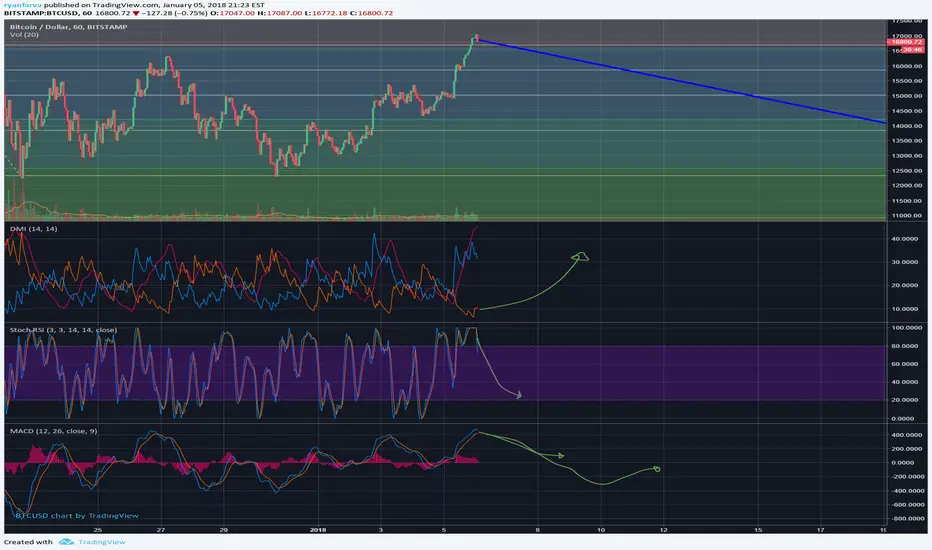Viewport: 932px width, 550px height.
Task: Click 10.0000 on the DMI scale
Action: click(905, 309)
